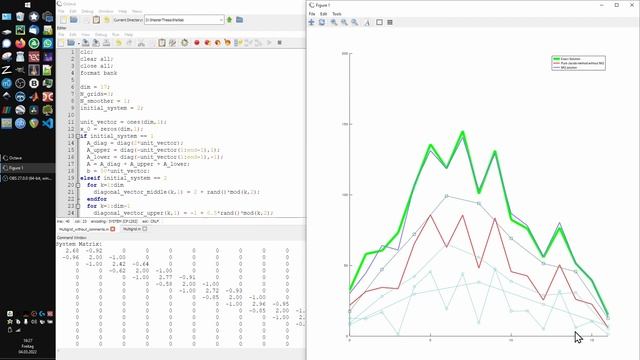Open the Debug menu in Octave main window
Screen dimensions: 640x360
pyautogui.click(x=87, y=11)
